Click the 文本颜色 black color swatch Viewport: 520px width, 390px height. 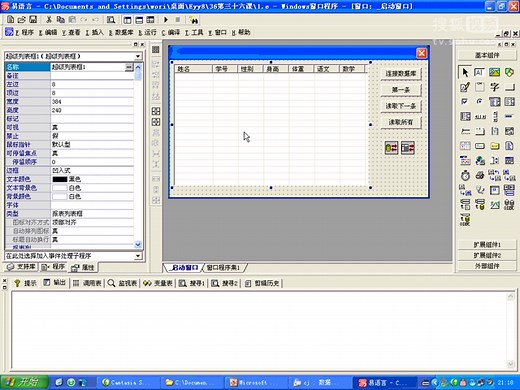click(x=60, y=179)
